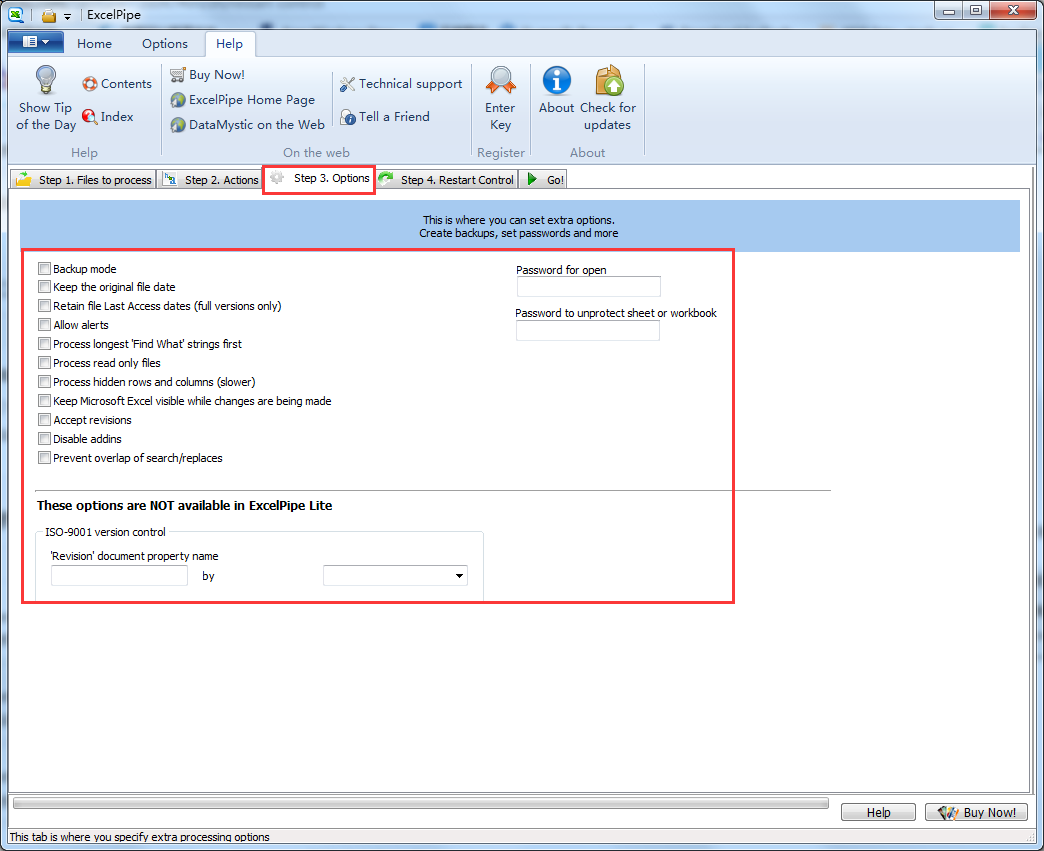Expand the Customize Quick Access Toolbar arrow
1044x851 pixels.
[67, 16]
